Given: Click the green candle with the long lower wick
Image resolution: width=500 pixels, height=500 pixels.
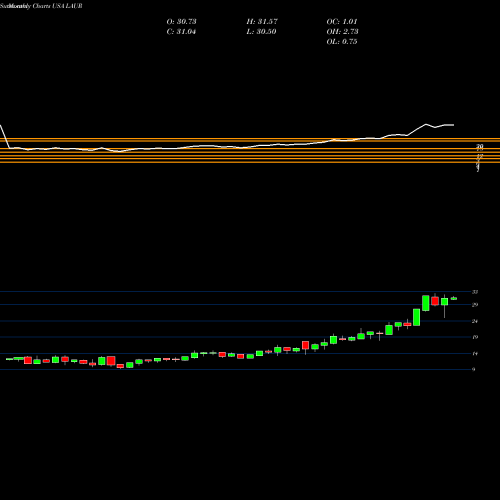Looking at the screenshot, I should [444, 302].
